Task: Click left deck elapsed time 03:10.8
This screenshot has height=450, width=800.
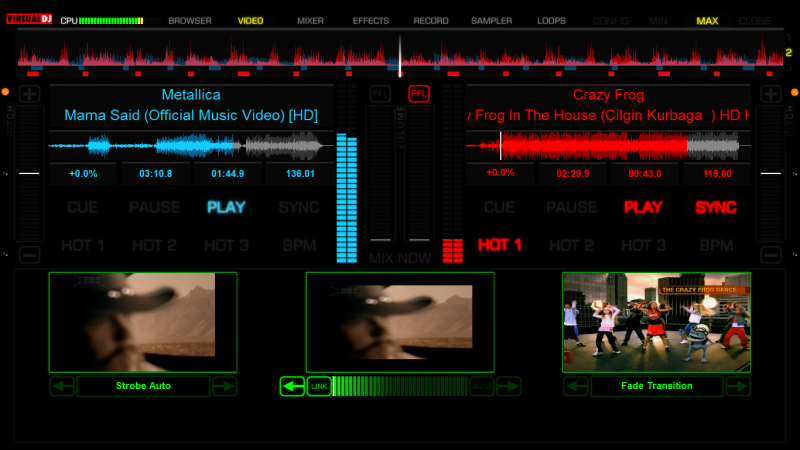Action: coord(156,174)
